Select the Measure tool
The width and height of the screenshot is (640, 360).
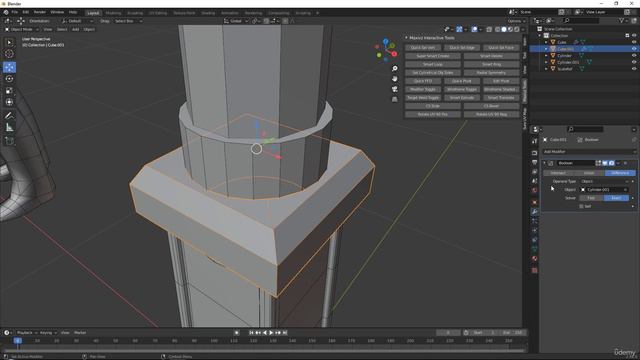(x=9, y=128)
